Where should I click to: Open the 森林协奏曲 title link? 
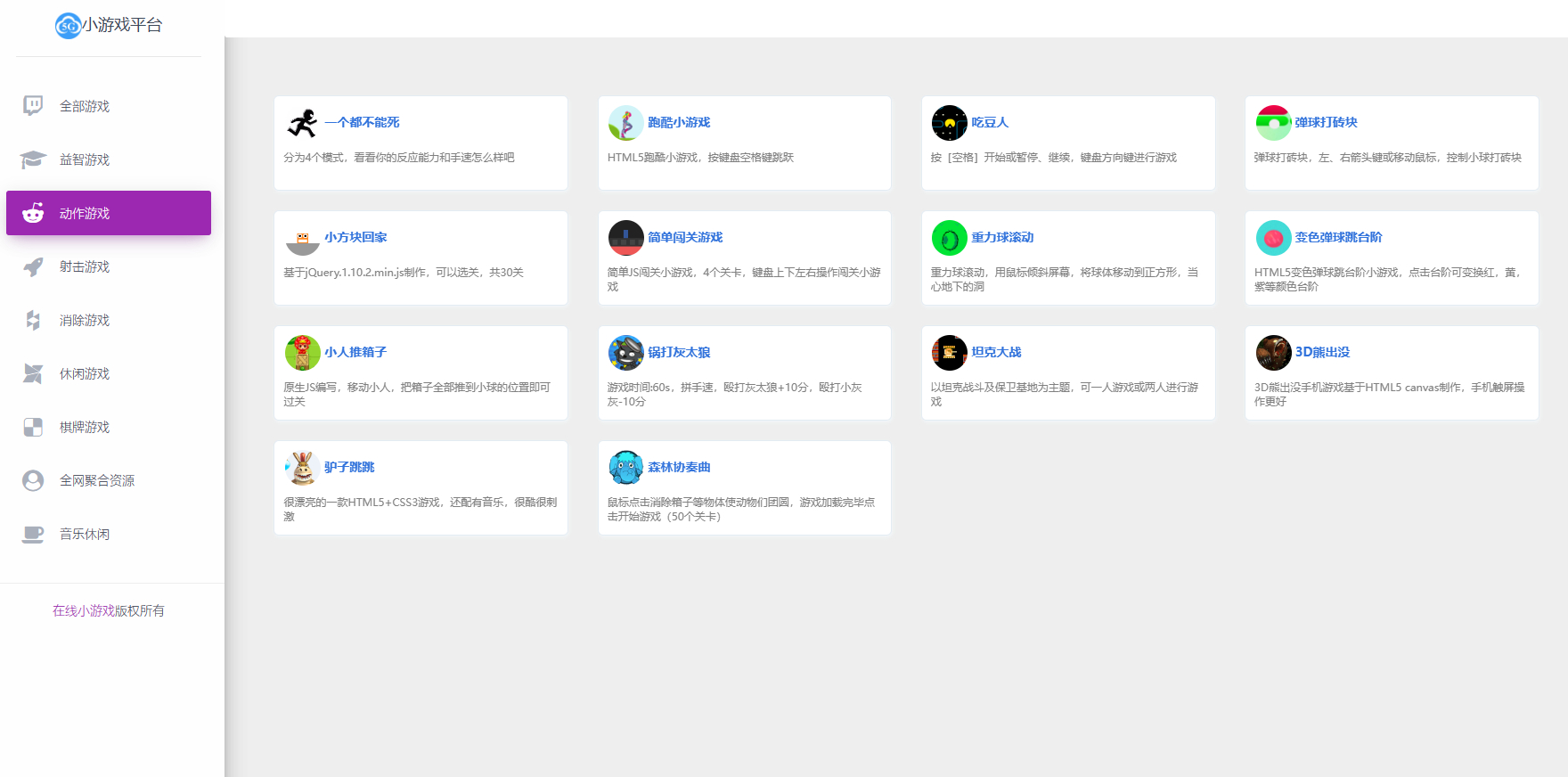click(679, 467)
